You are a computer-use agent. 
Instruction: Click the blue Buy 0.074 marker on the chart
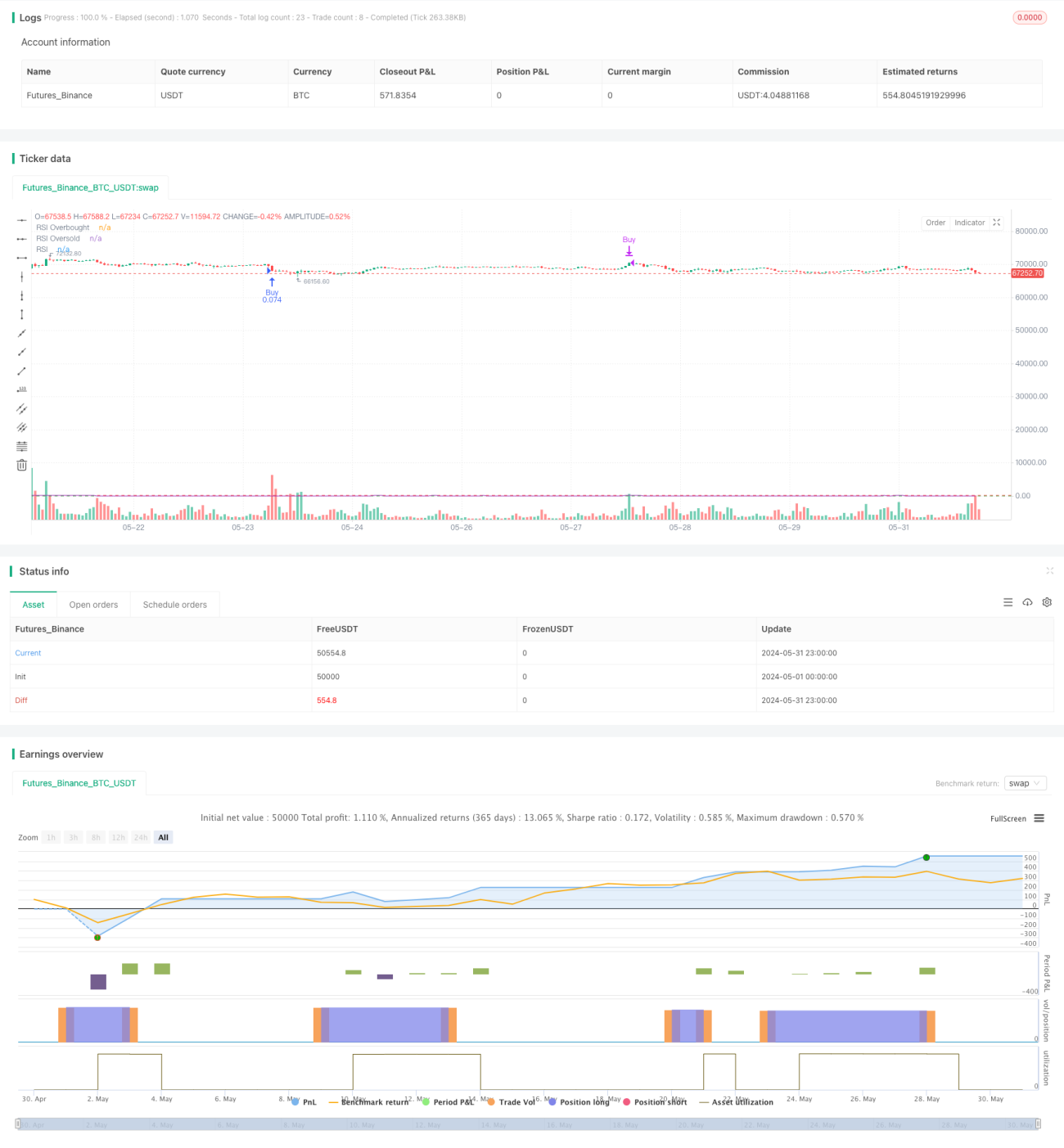tap(272, 290)
